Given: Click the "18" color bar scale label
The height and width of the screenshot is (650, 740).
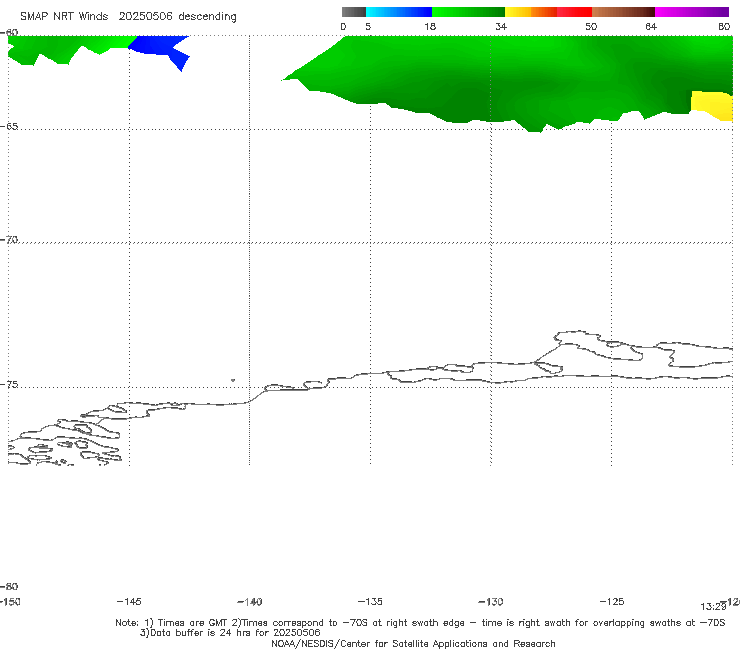Looking at the screenshot, I should 430,27.
